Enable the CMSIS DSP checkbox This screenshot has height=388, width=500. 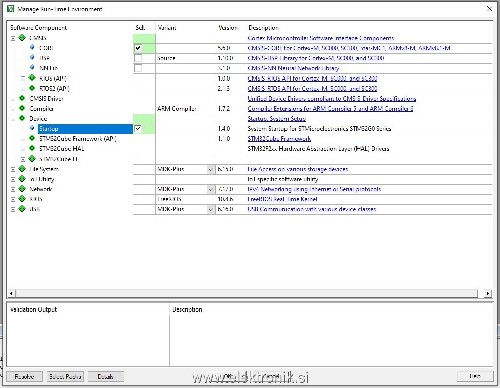coord(138,58)
